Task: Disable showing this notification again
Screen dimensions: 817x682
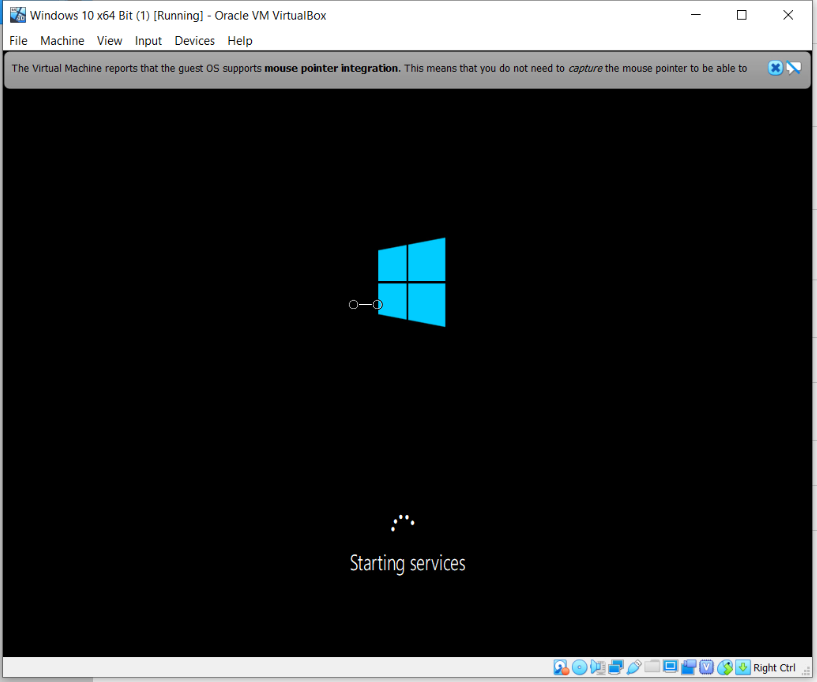Action: click(794, 67)
